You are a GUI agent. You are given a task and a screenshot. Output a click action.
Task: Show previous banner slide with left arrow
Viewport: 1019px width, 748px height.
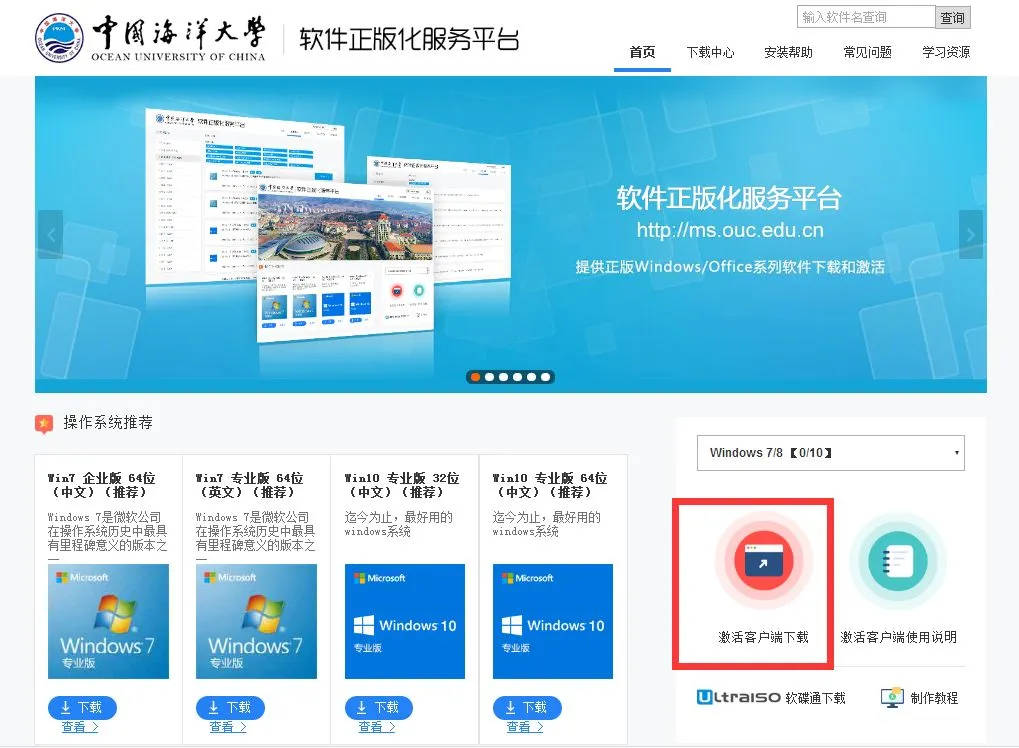[50, 235]
